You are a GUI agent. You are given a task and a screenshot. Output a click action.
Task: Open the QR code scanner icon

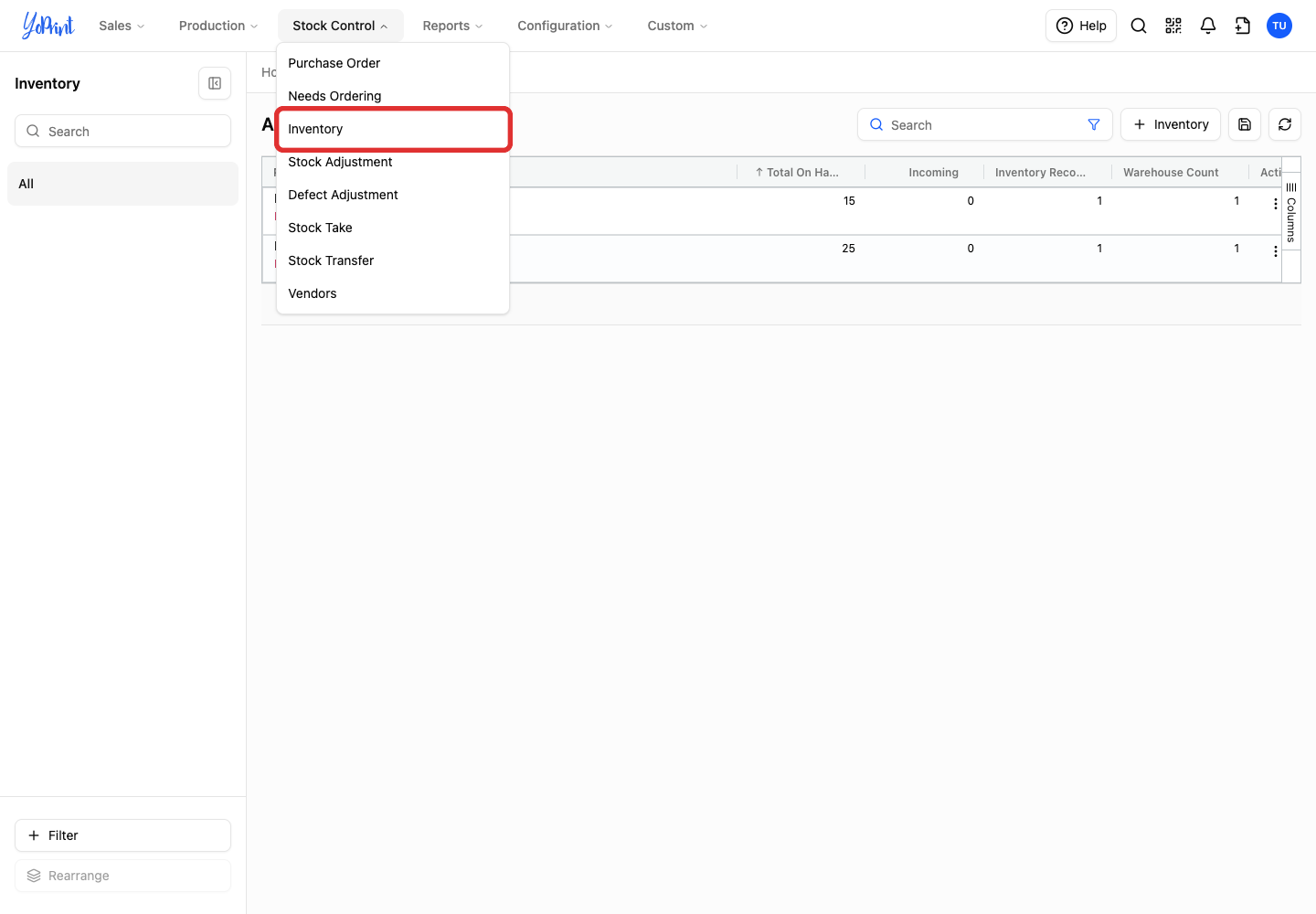click(1173, 26)
